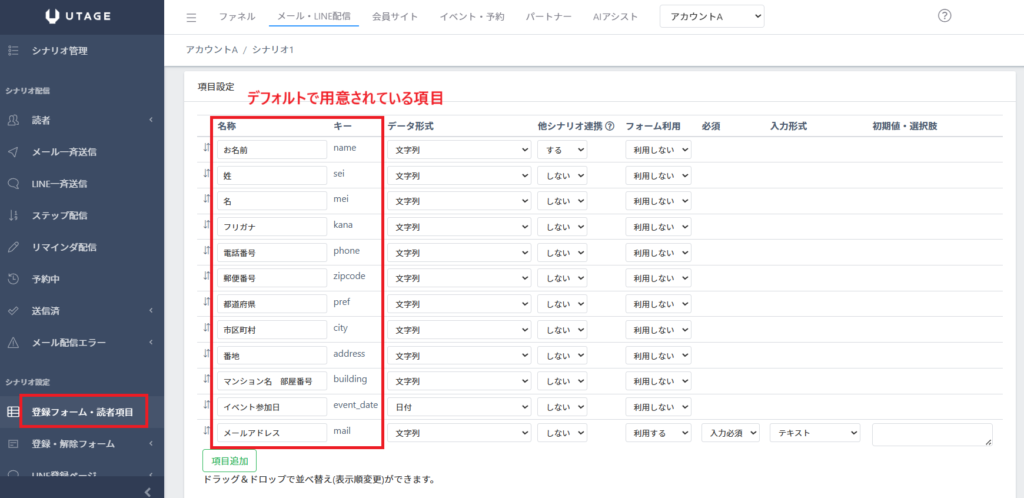
Task: Click the 読者 sidebar icon
Action: (14, 121)
